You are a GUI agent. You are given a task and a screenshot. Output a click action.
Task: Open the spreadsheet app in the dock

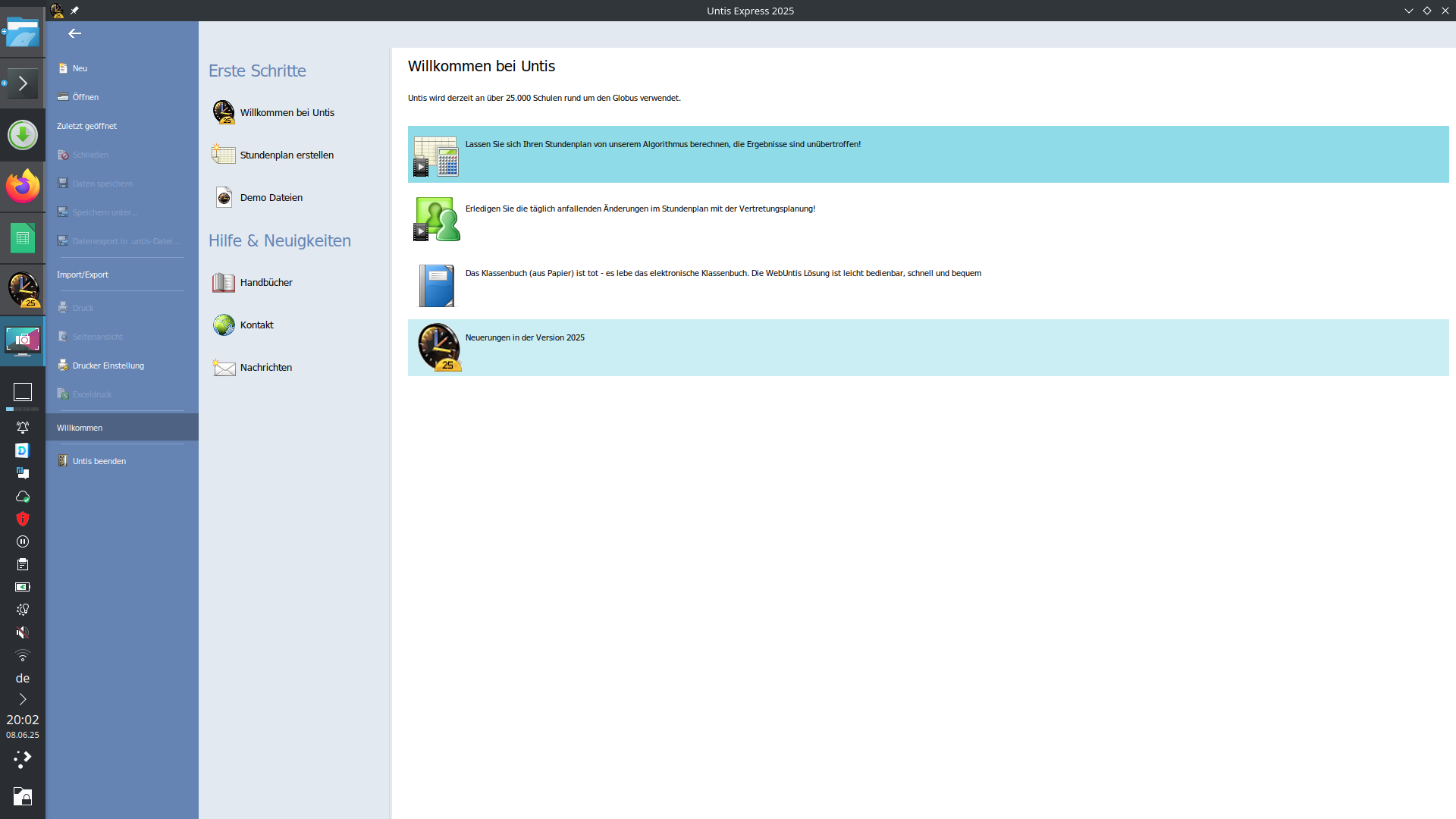click(x=23, y=238)
